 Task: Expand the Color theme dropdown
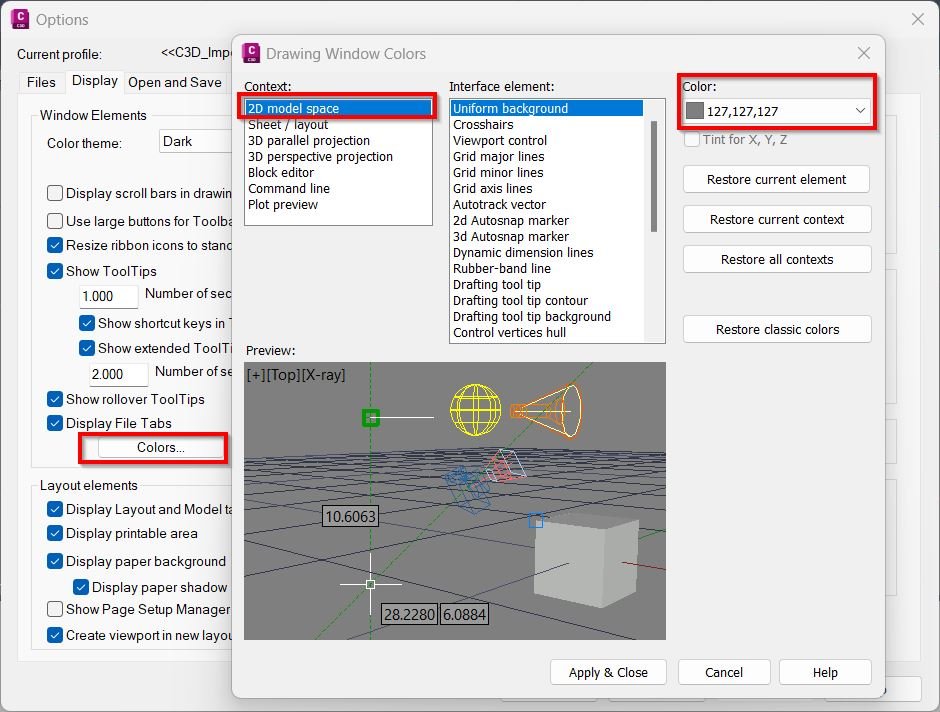point(195,142)
